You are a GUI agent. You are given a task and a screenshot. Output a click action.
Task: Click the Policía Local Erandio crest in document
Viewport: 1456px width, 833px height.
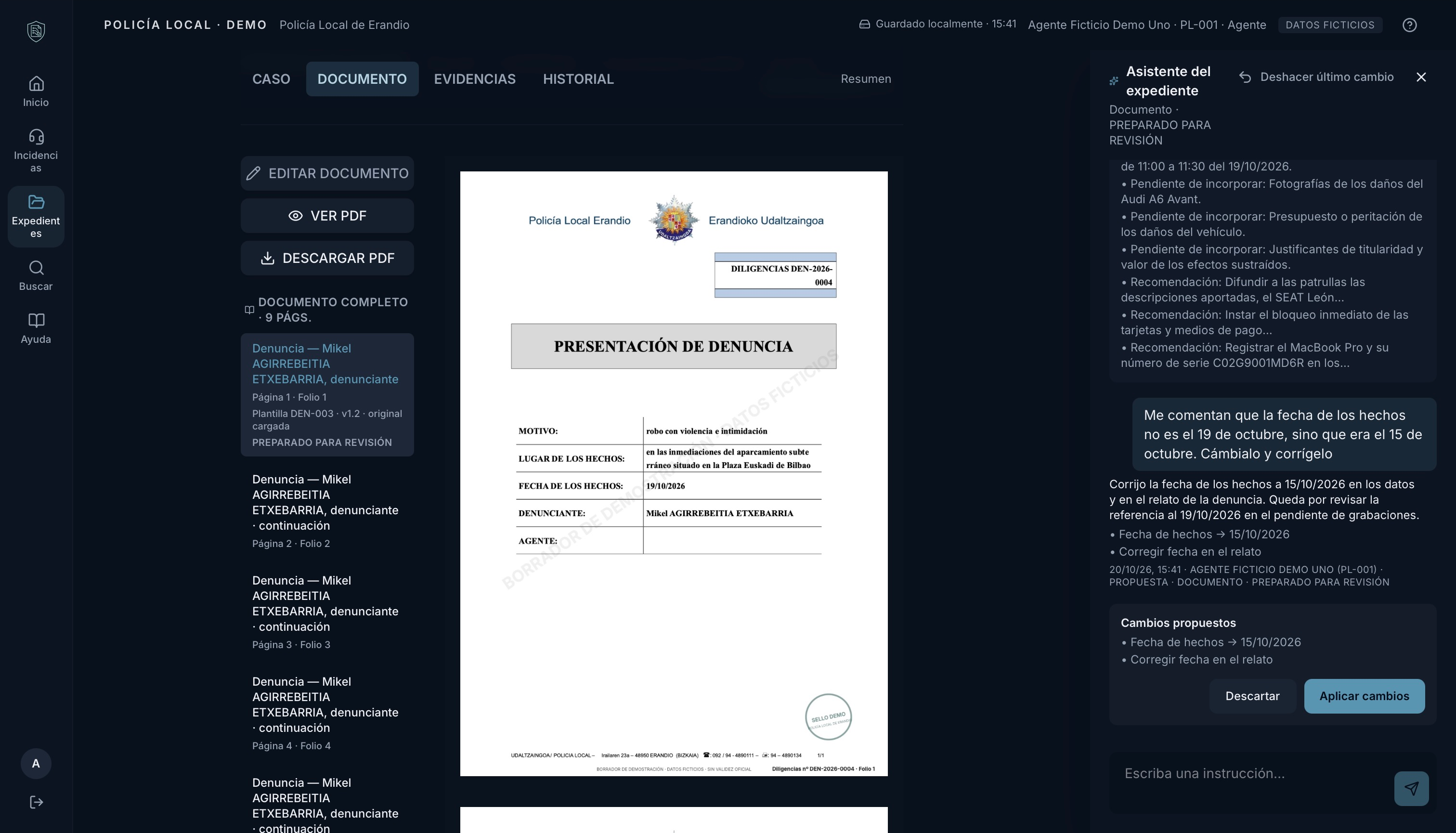[674, 220]
